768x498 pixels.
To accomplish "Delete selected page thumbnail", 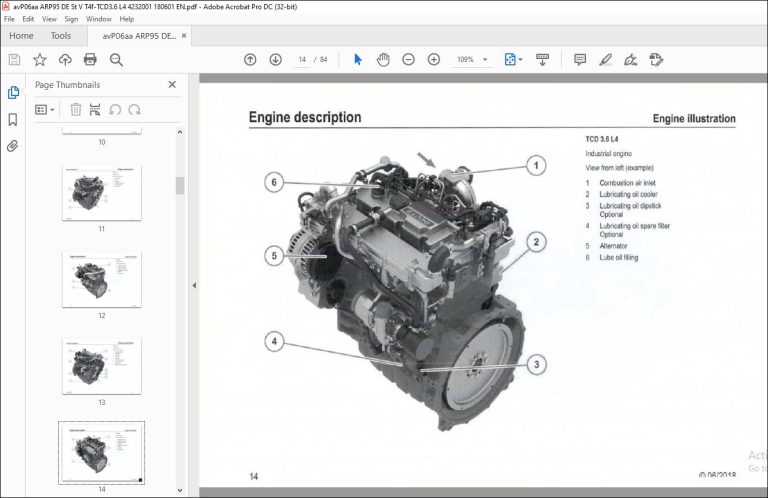I will 75,110.
